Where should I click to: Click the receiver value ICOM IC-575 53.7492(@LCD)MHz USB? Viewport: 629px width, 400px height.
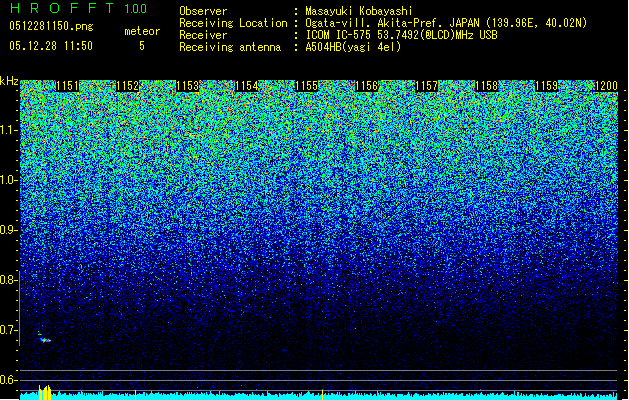pos(401,35)
